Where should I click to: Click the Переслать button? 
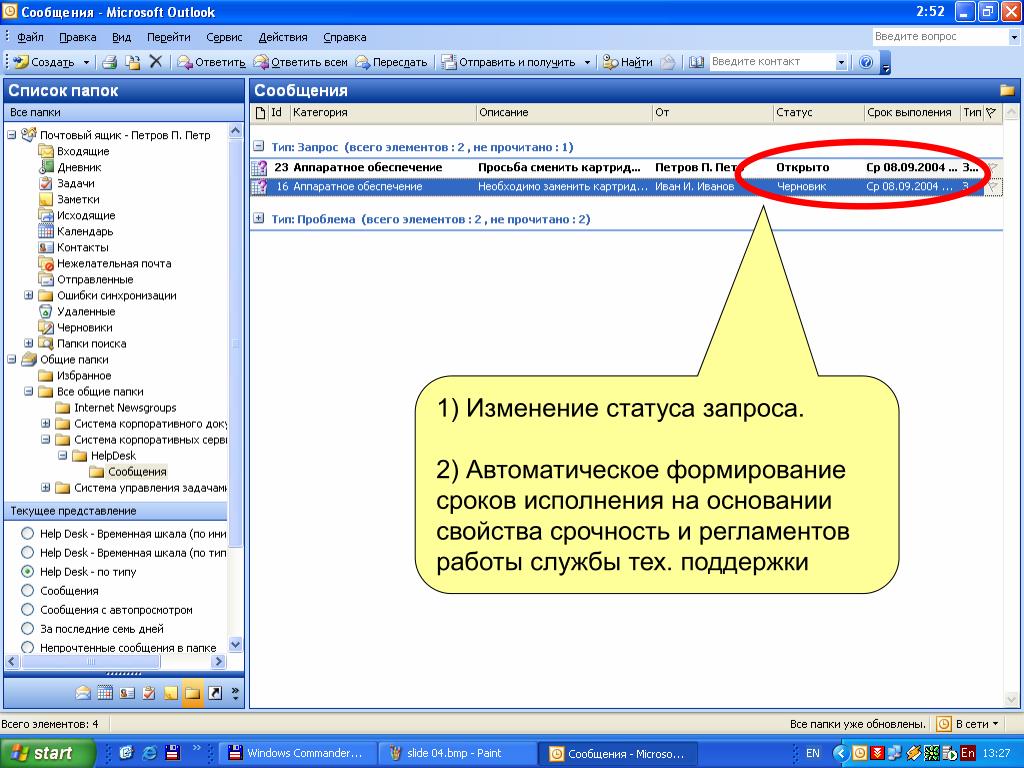point(392,62)
